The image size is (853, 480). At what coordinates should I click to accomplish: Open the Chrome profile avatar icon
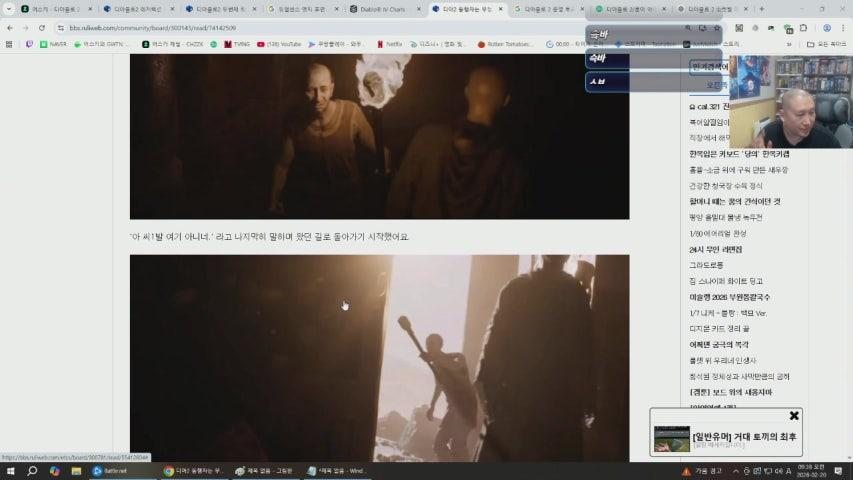826,28
